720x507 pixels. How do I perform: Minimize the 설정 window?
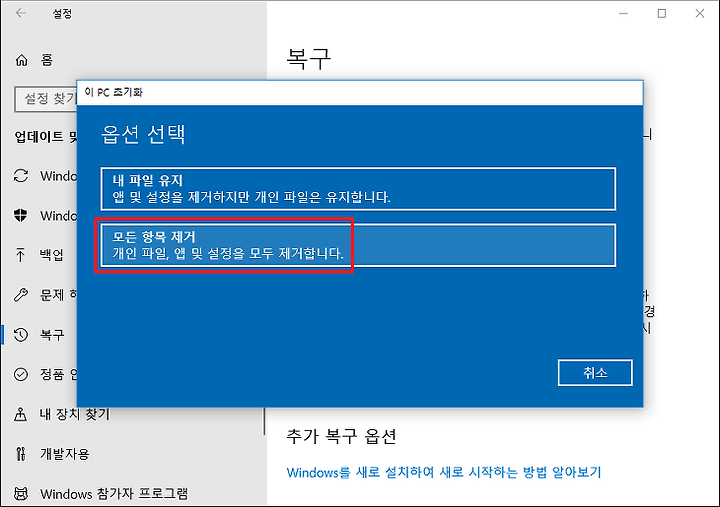click(623, 13)
